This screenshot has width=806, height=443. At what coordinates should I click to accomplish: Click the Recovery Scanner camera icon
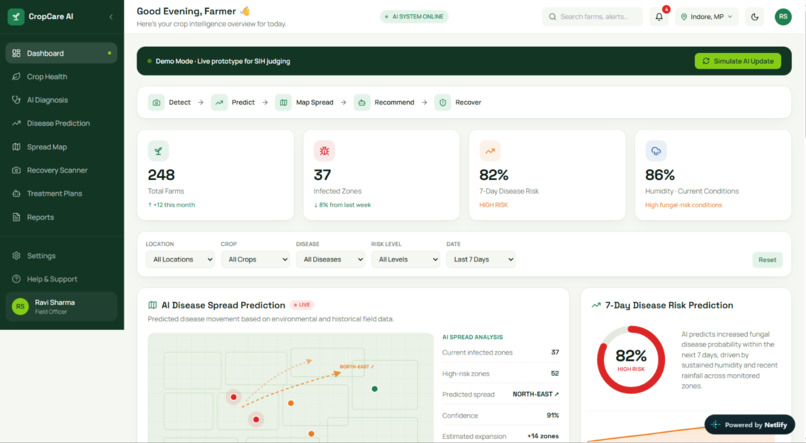pyautogui.click(x=16, y=170)
